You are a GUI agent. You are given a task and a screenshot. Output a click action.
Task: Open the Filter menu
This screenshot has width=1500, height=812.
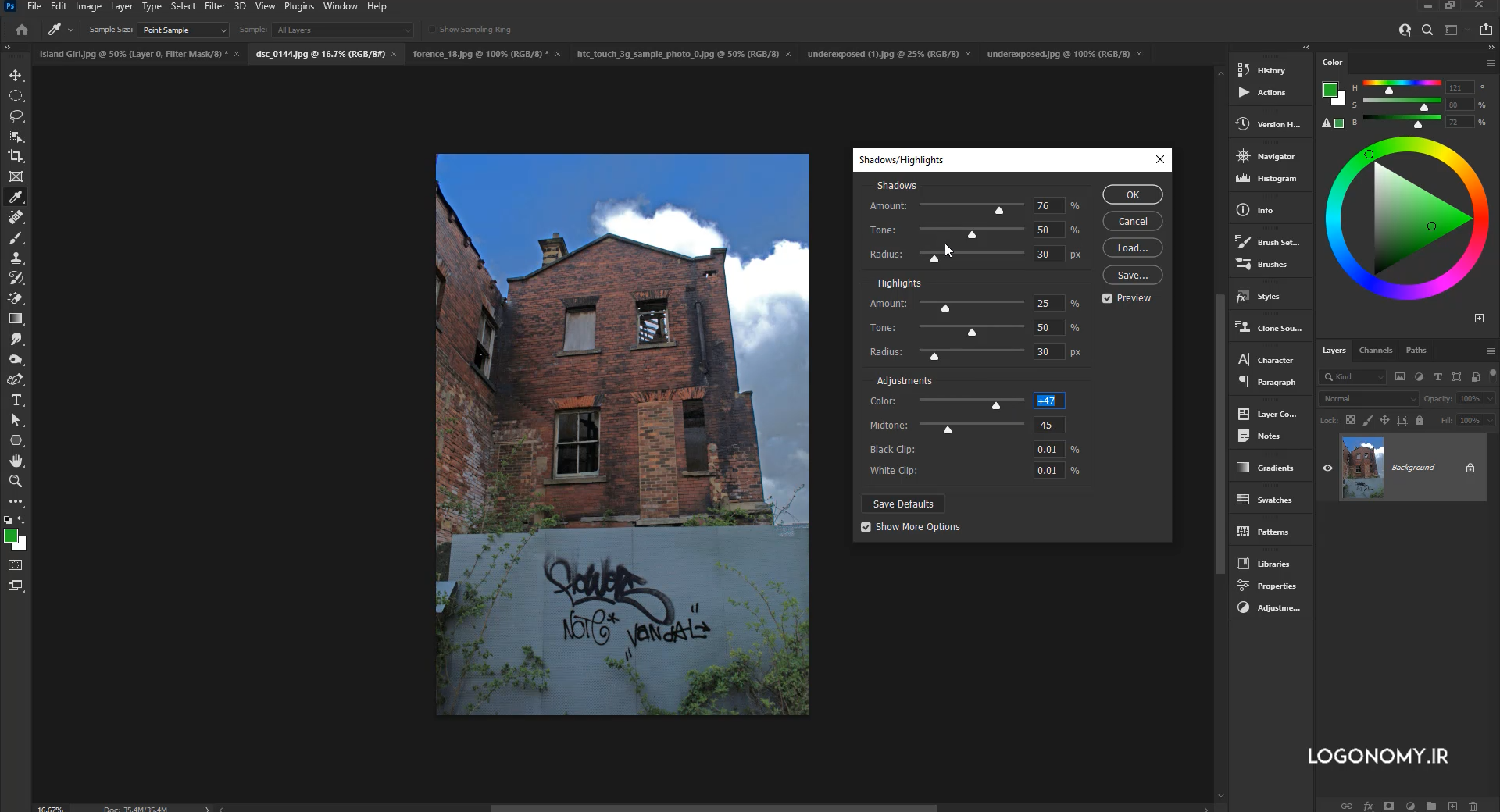coord(215,6)
